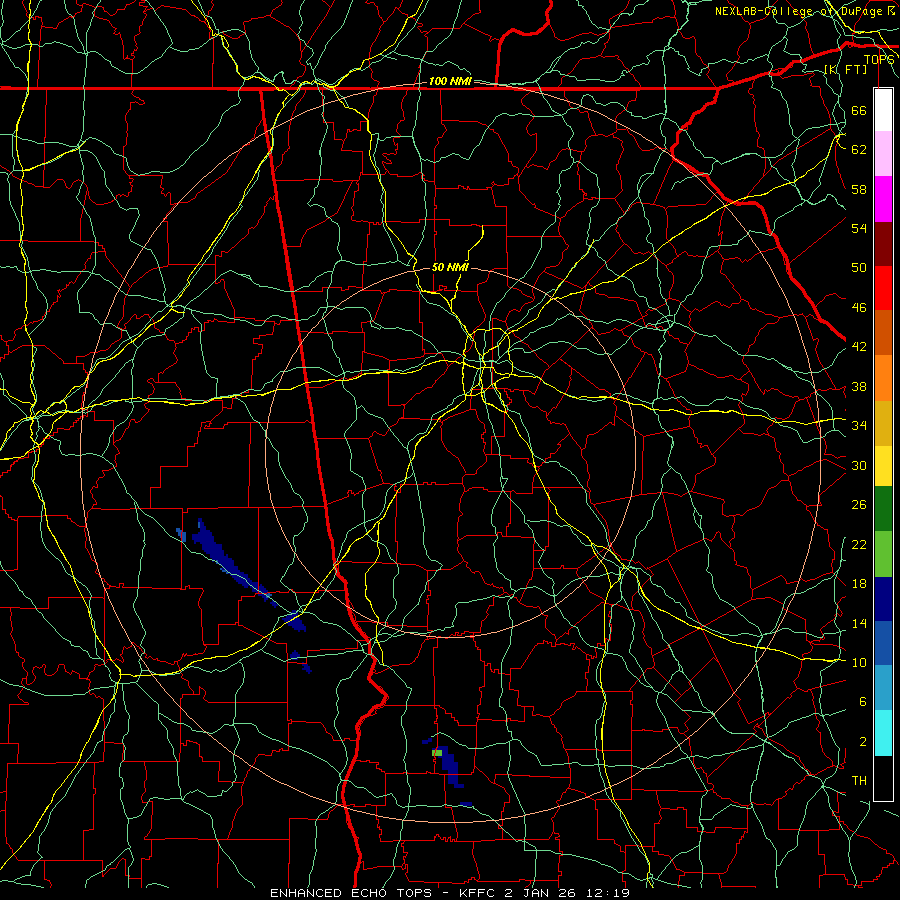Click the light pink legend swatch
The height and width of the screenshot is (900, 900).
tap(883, 154)
